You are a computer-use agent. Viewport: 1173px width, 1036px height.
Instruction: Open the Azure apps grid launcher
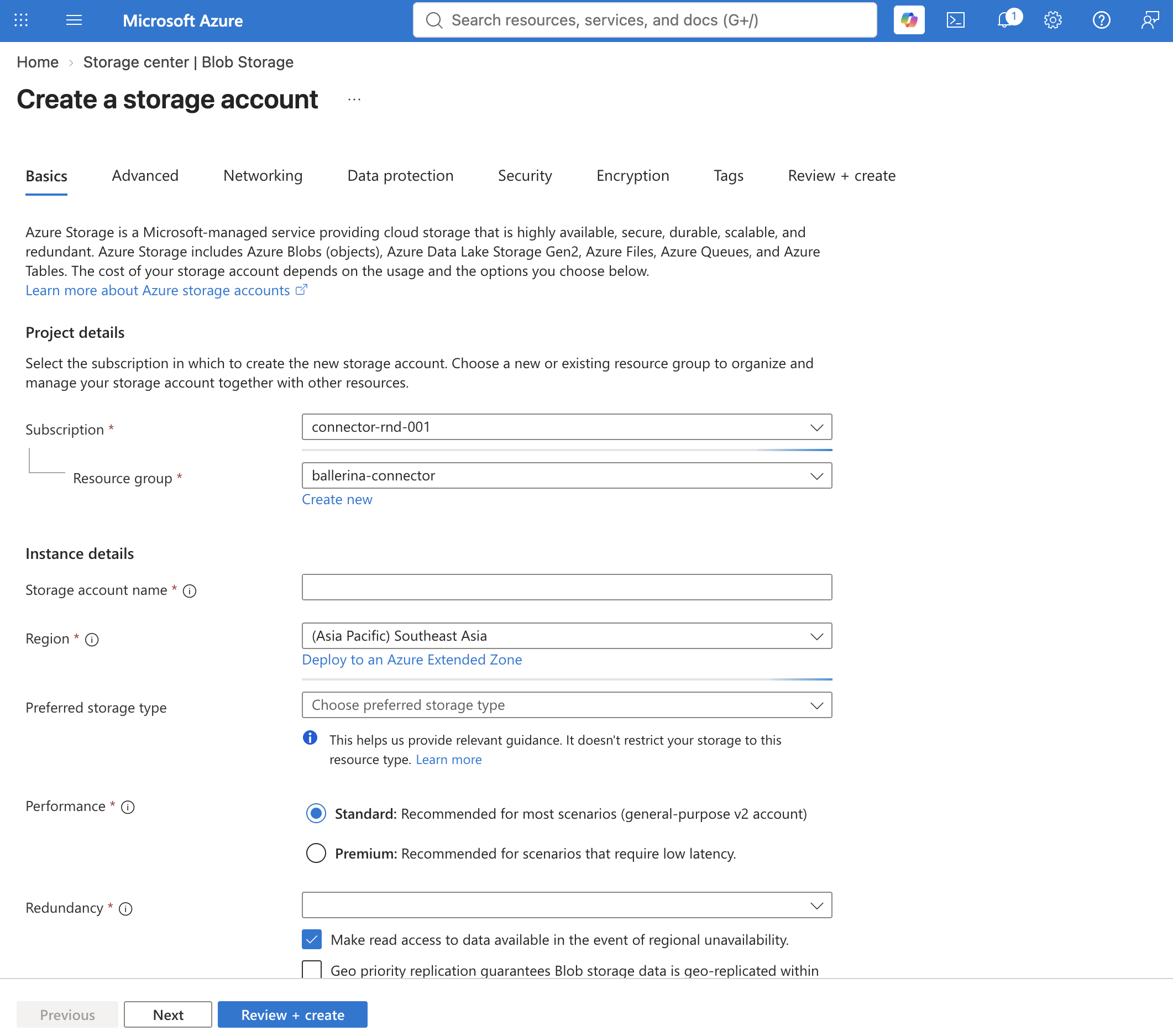21,20
